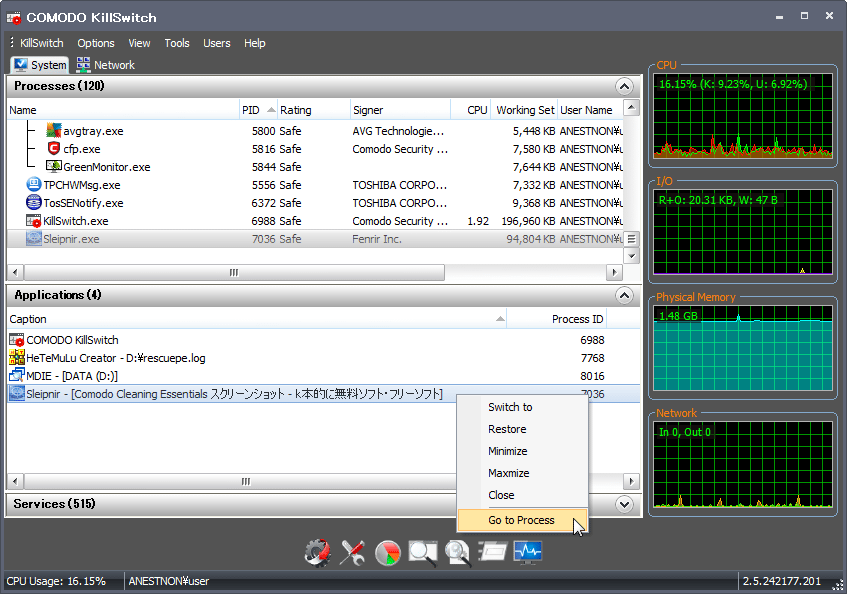This screenshot has width=847, height=594.
Task: Click the "CPU Usage: 16.15%" status text
Action: point(56,582)
